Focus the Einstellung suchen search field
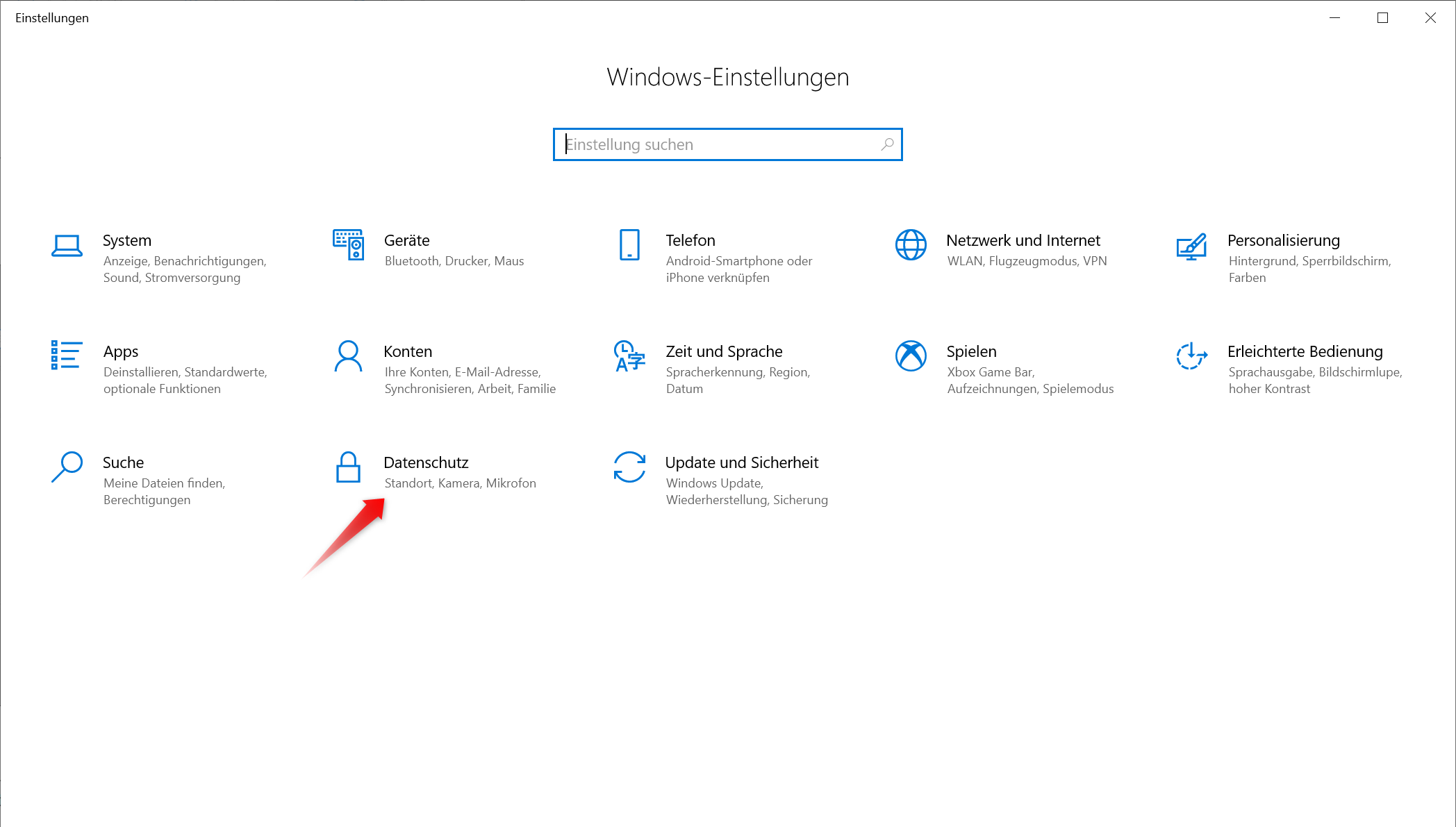This screenshot has height=827, width=1456. click(x=727, y=144)
